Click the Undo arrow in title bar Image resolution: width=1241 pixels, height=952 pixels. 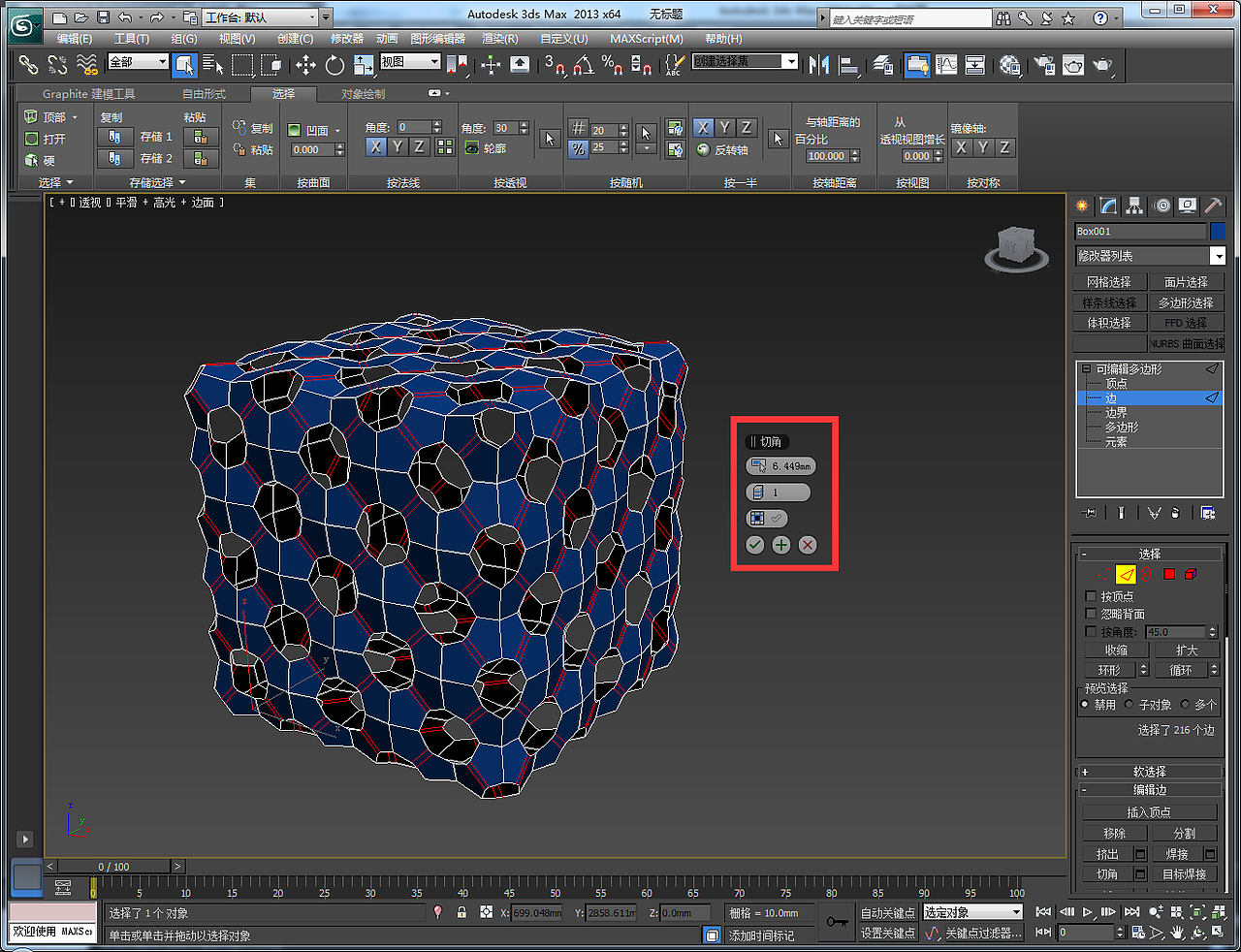coord(125,17)
